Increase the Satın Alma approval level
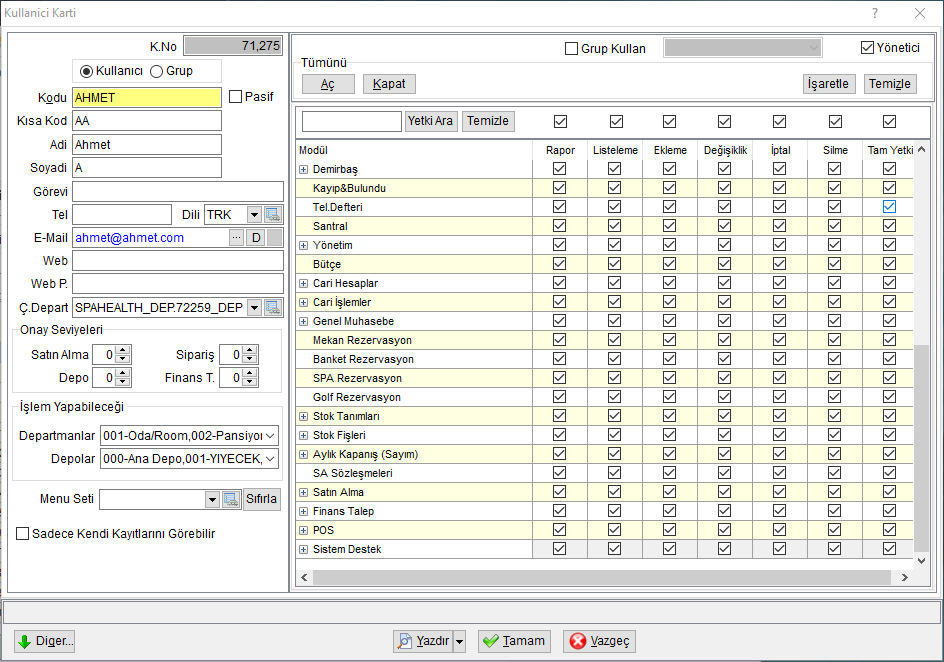Viewport: 944px width, 662px height. pos(123,350)
